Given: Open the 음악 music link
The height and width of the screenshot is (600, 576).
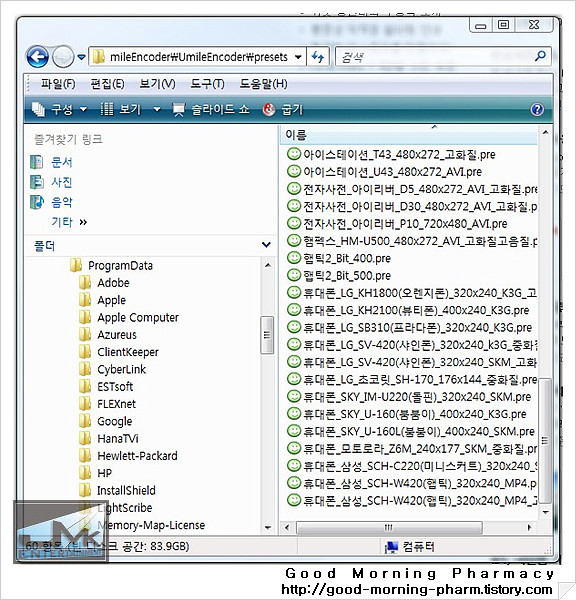Looking at the screenshot, I should [x=62, y=202].
